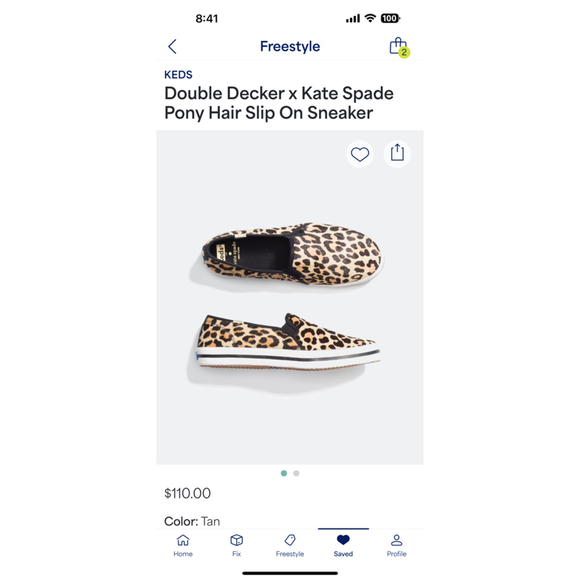Tap the heart icon to save item
The image size is (580, 580).
pos(360,154)
